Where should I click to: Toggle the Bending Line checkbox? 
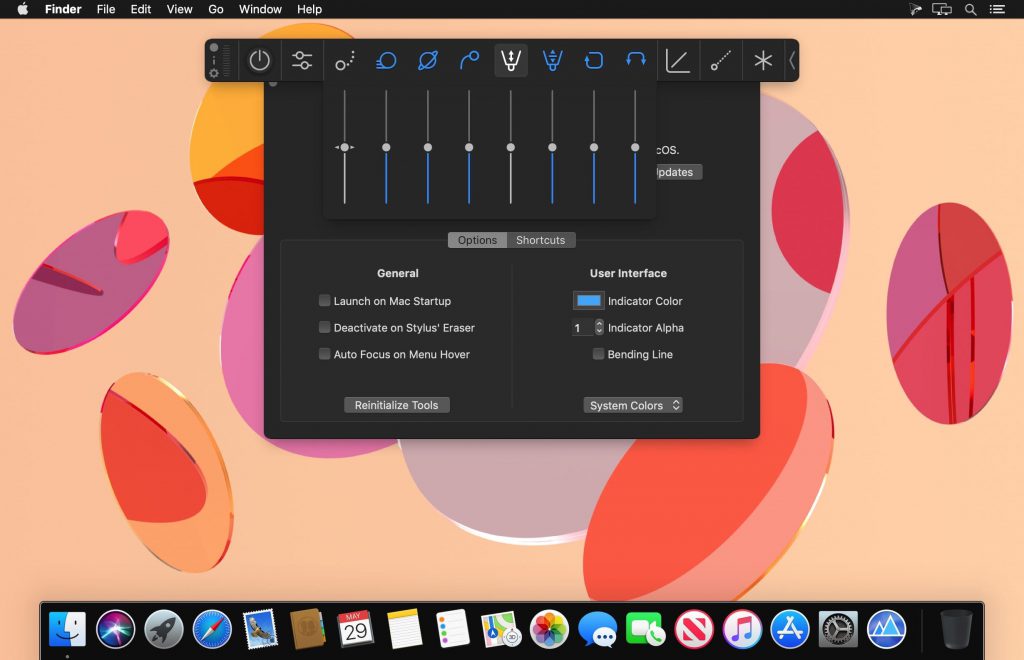[x=599, y=355]
